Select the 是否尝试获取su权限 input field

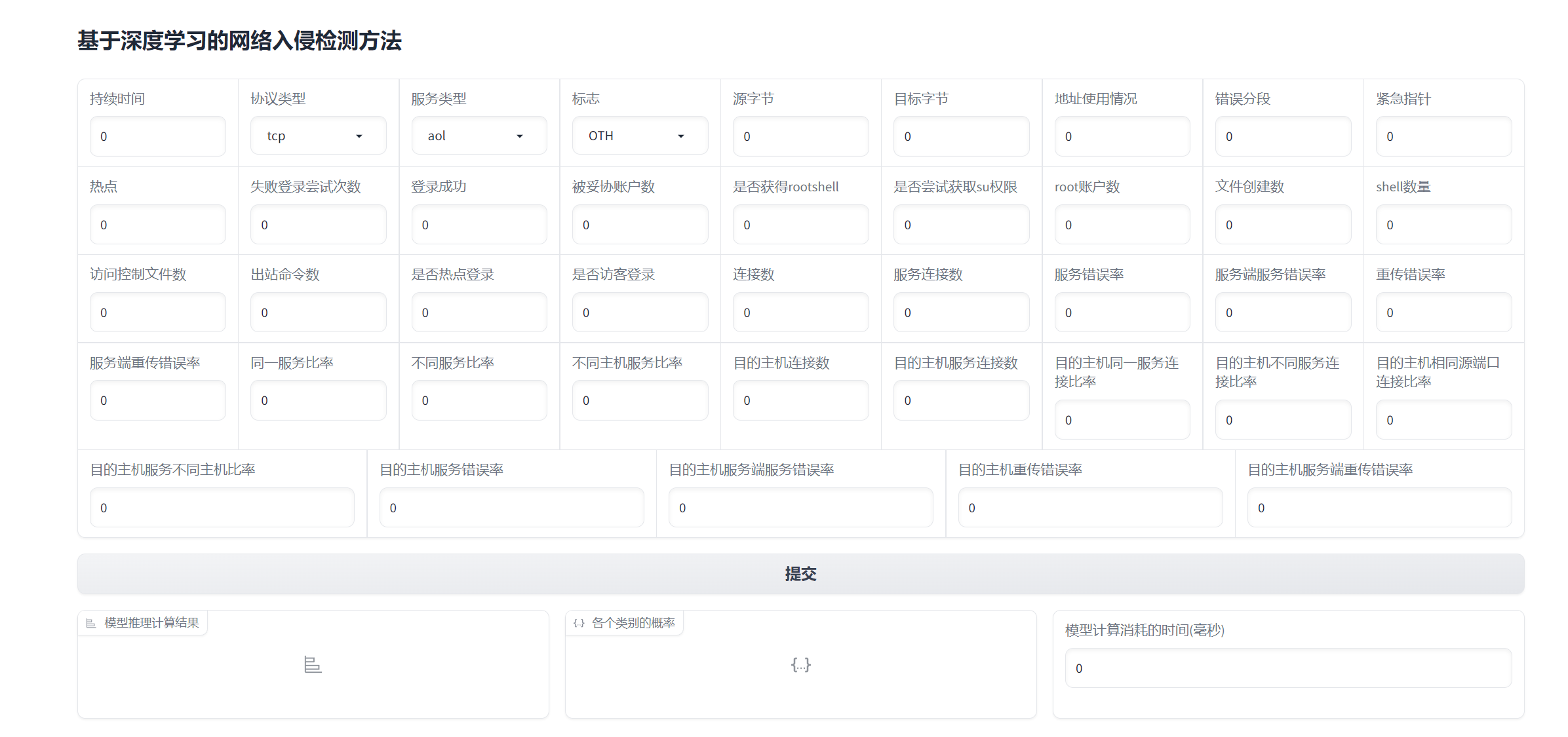[x=962, y=225]
